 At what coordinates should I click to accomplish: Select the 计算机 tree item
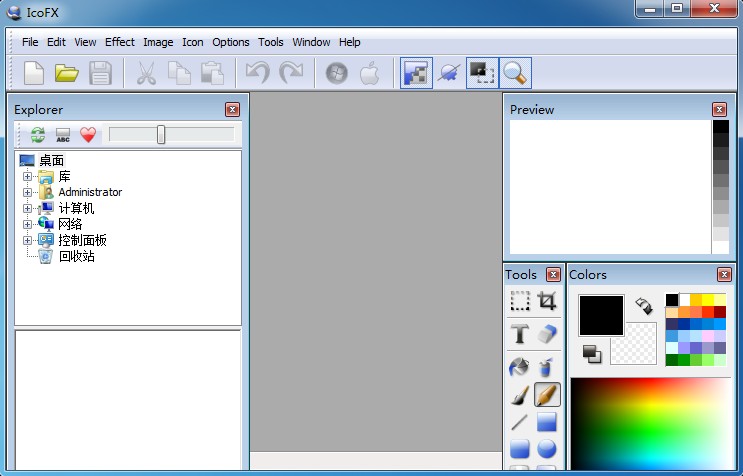(x=76, y=208)
